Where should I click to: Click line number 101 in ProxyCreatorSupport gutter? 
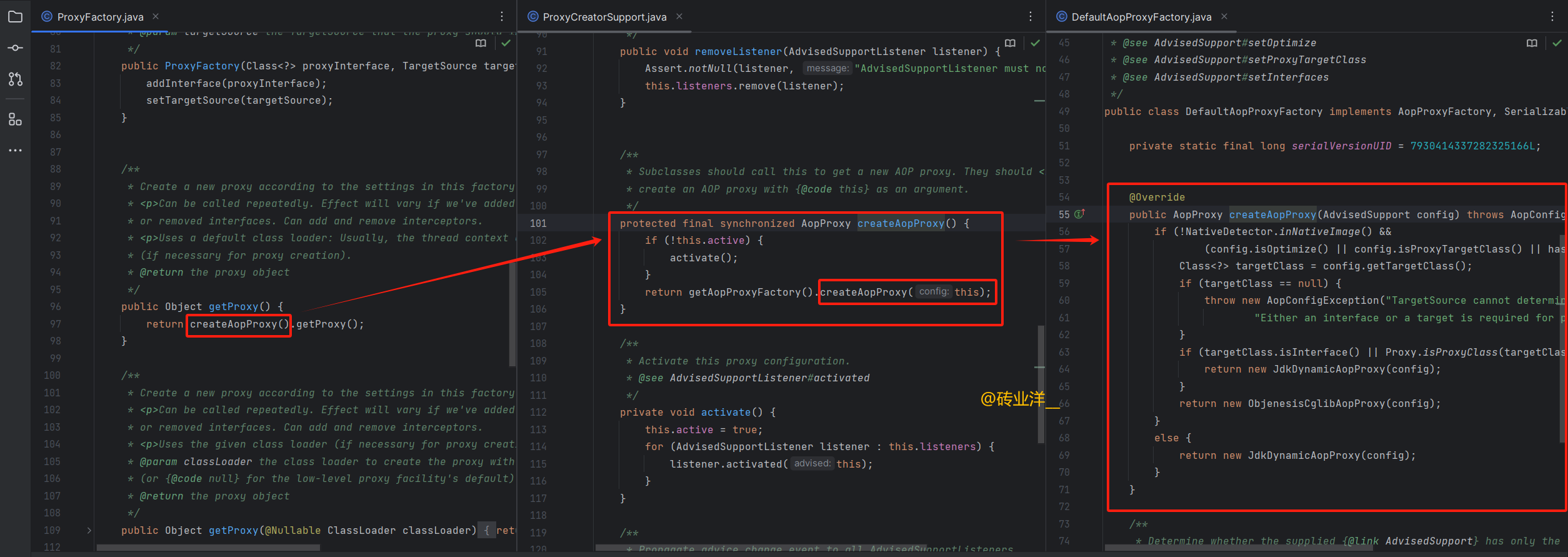point(538,223)
